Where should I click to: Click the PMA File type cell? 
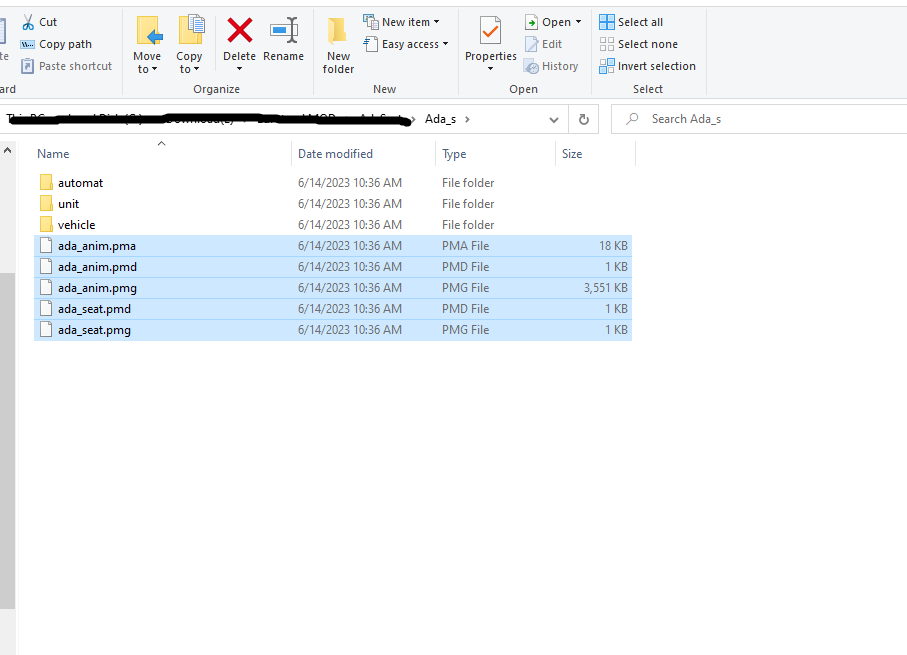tap(466, 246)
